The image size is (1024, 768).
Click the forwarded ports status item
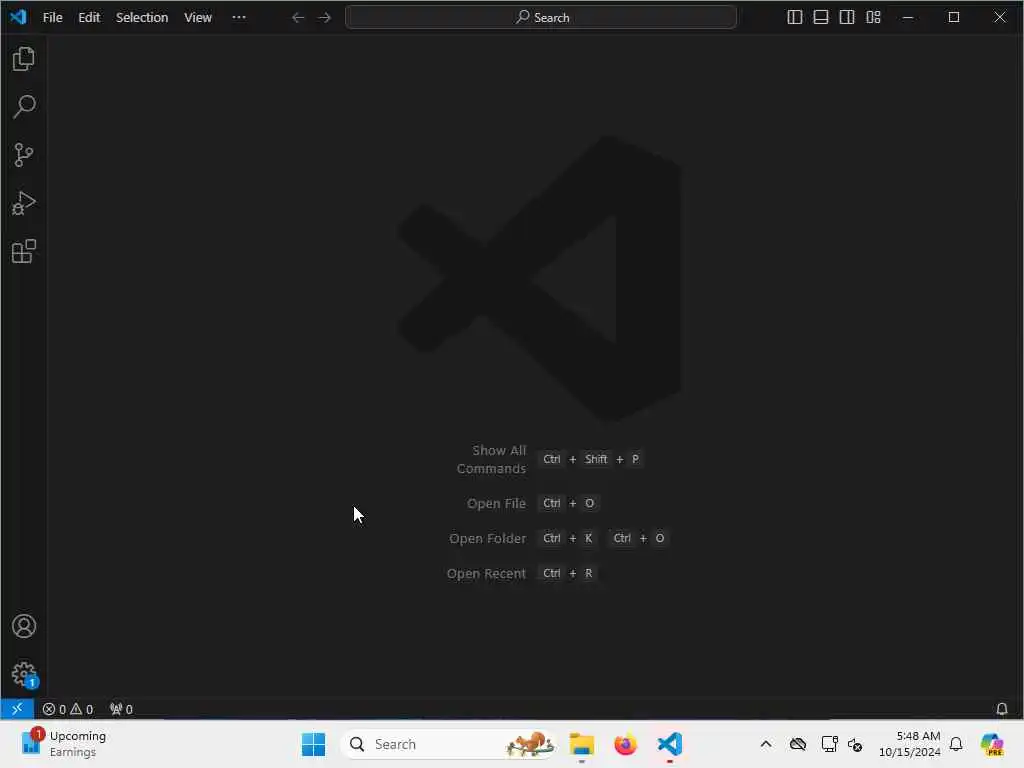(121, 709)
